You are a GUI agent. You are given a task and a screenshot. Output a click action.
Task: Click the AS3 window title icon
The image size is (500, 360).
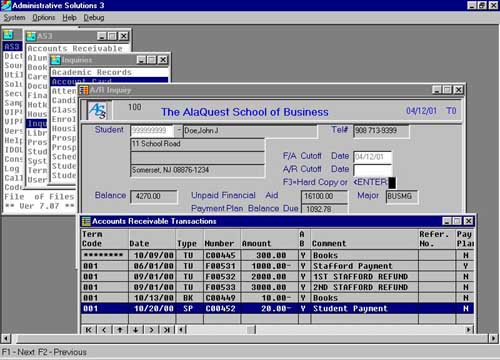31,36
